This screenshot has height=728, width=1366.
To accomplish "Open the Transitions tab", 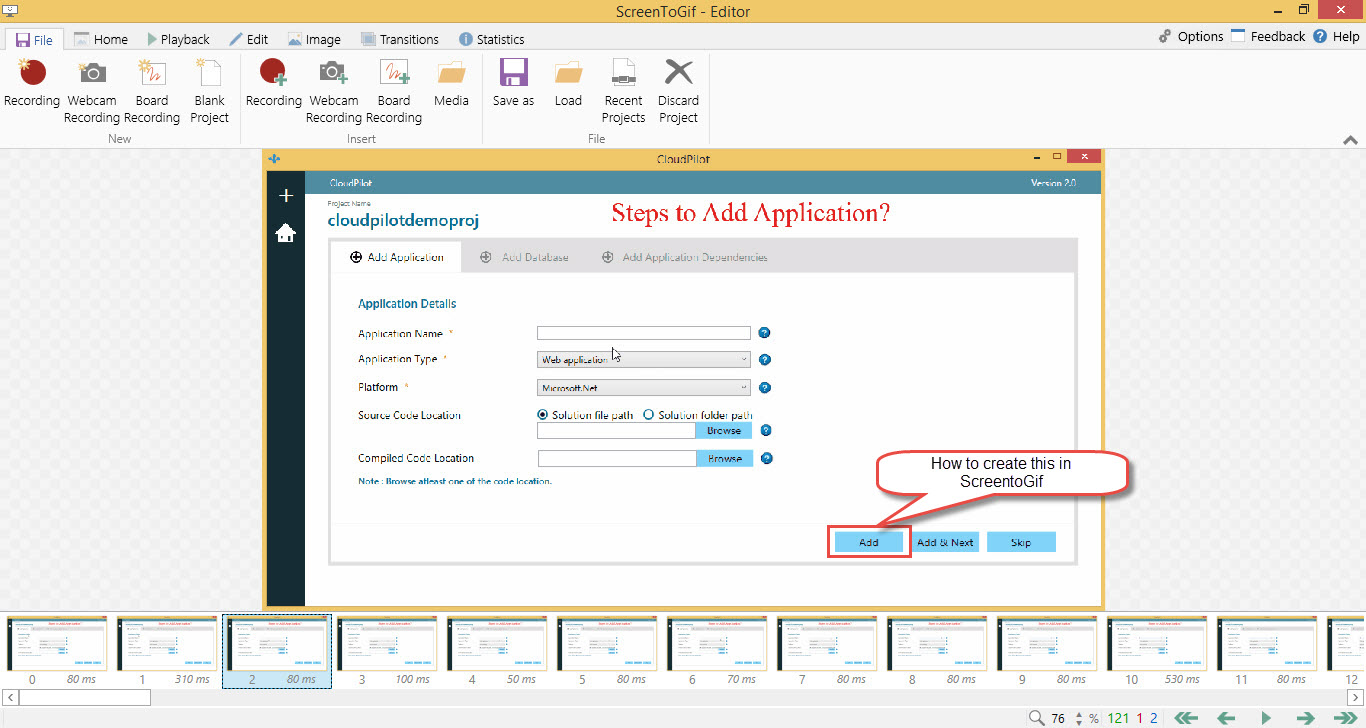I will (x=398, y=39).
